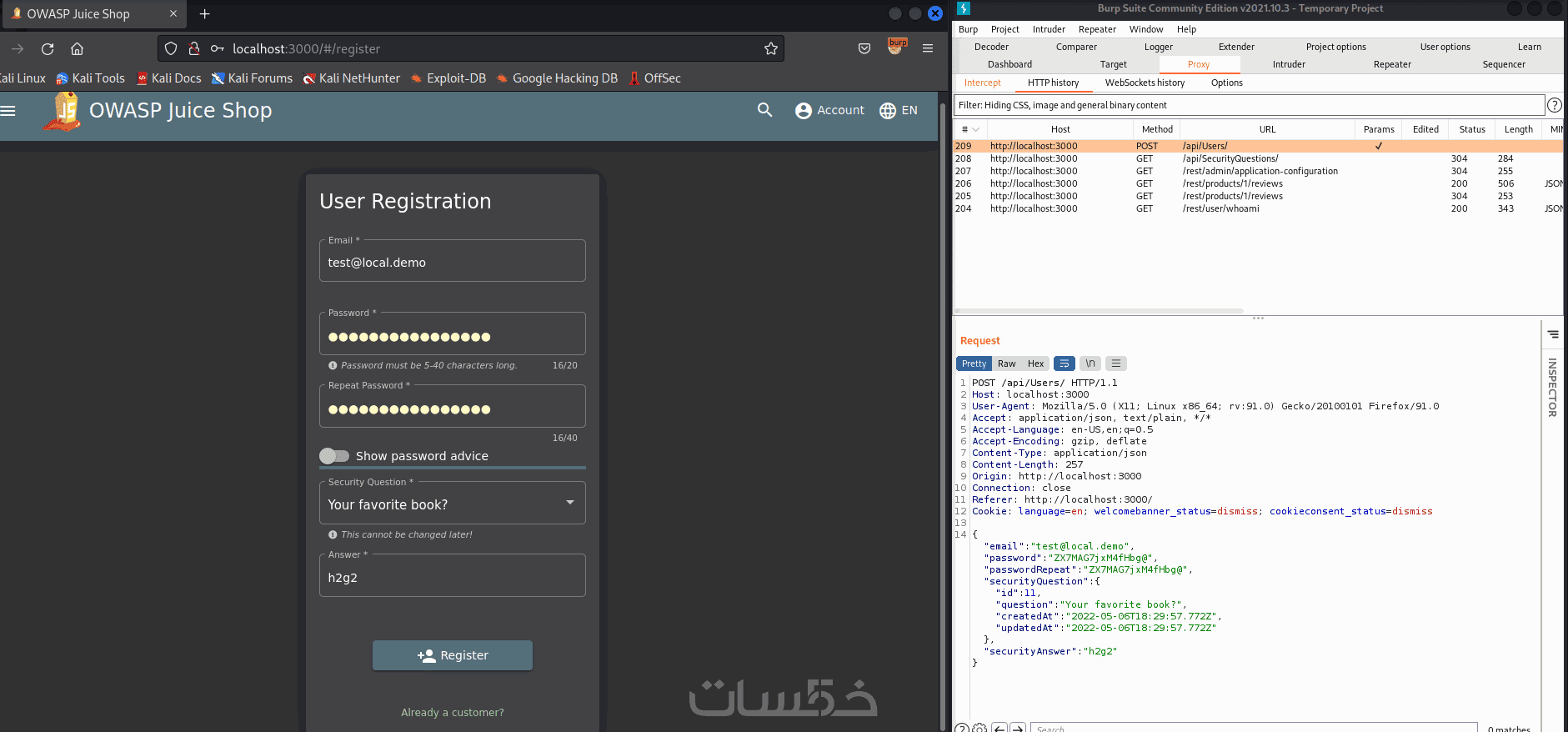Click the request editor Search box
Screen dimensions: 1568x732
(1254, 728)
